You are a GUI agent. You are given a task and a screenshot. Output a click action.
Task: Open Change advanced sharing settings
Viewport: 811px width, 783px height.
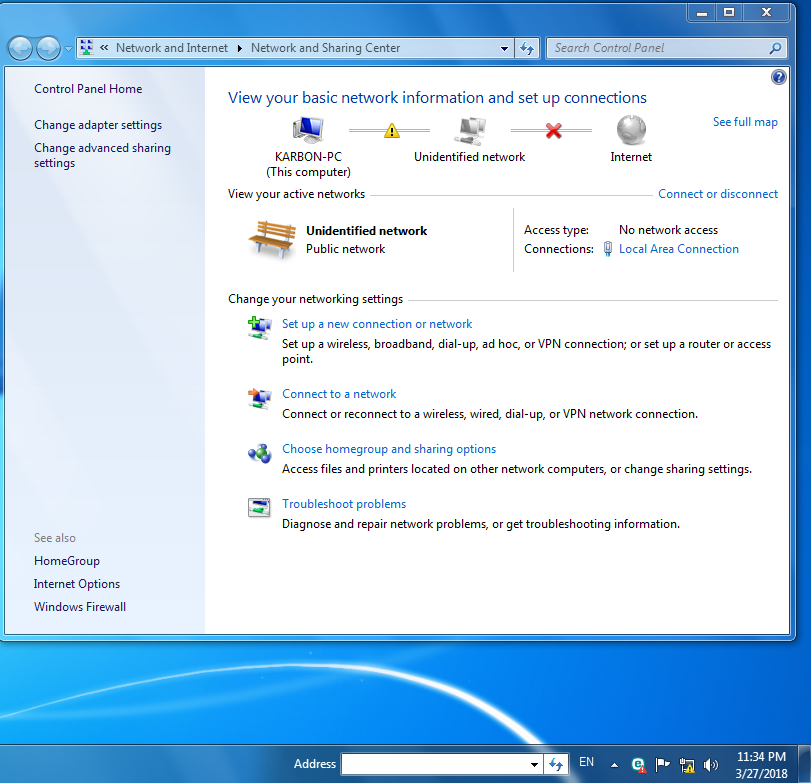[x=102, y=155]
